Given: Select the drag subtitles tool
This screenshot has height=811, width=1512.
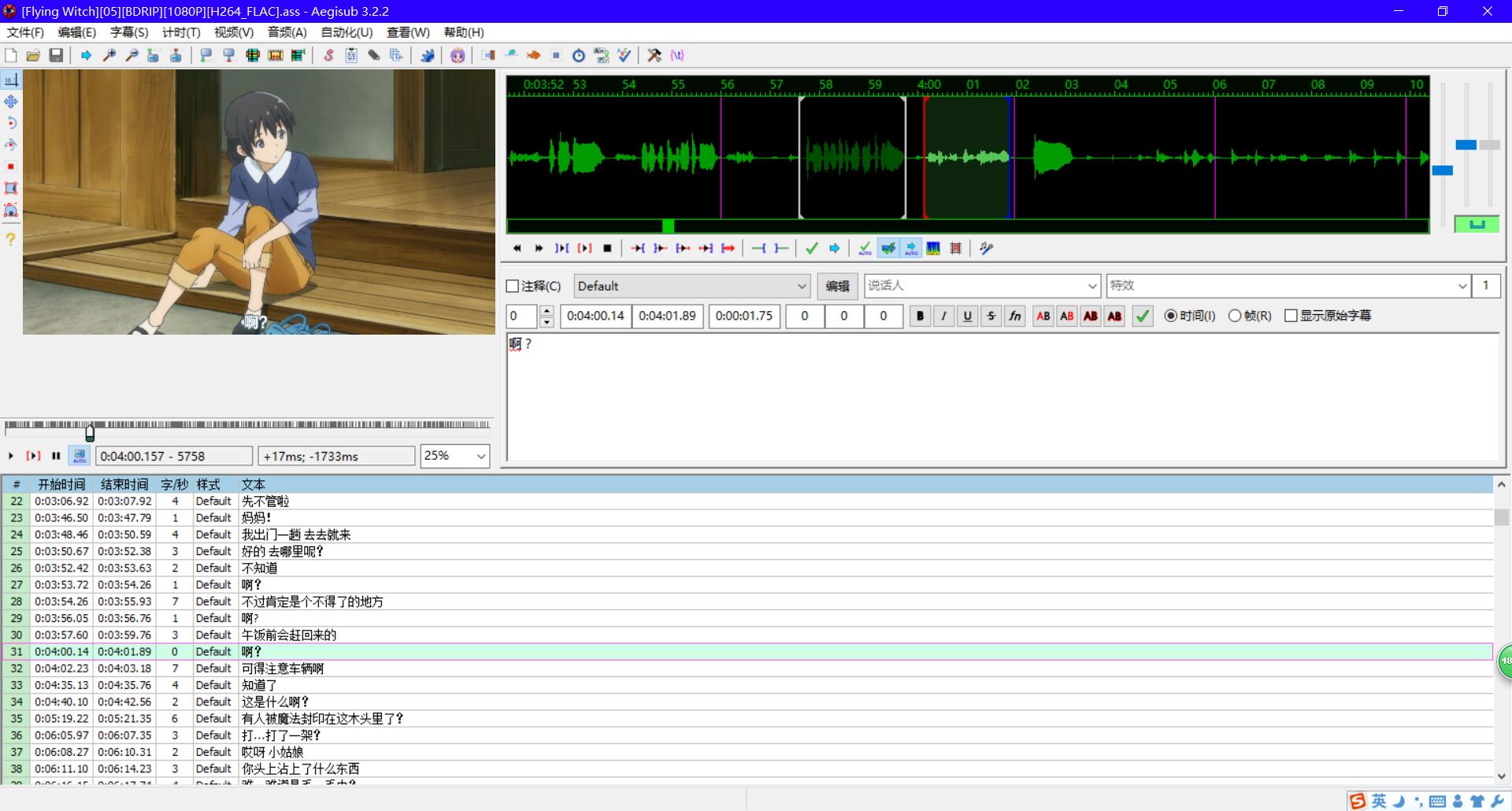Looking at the screenshot, I should [11, 102].
